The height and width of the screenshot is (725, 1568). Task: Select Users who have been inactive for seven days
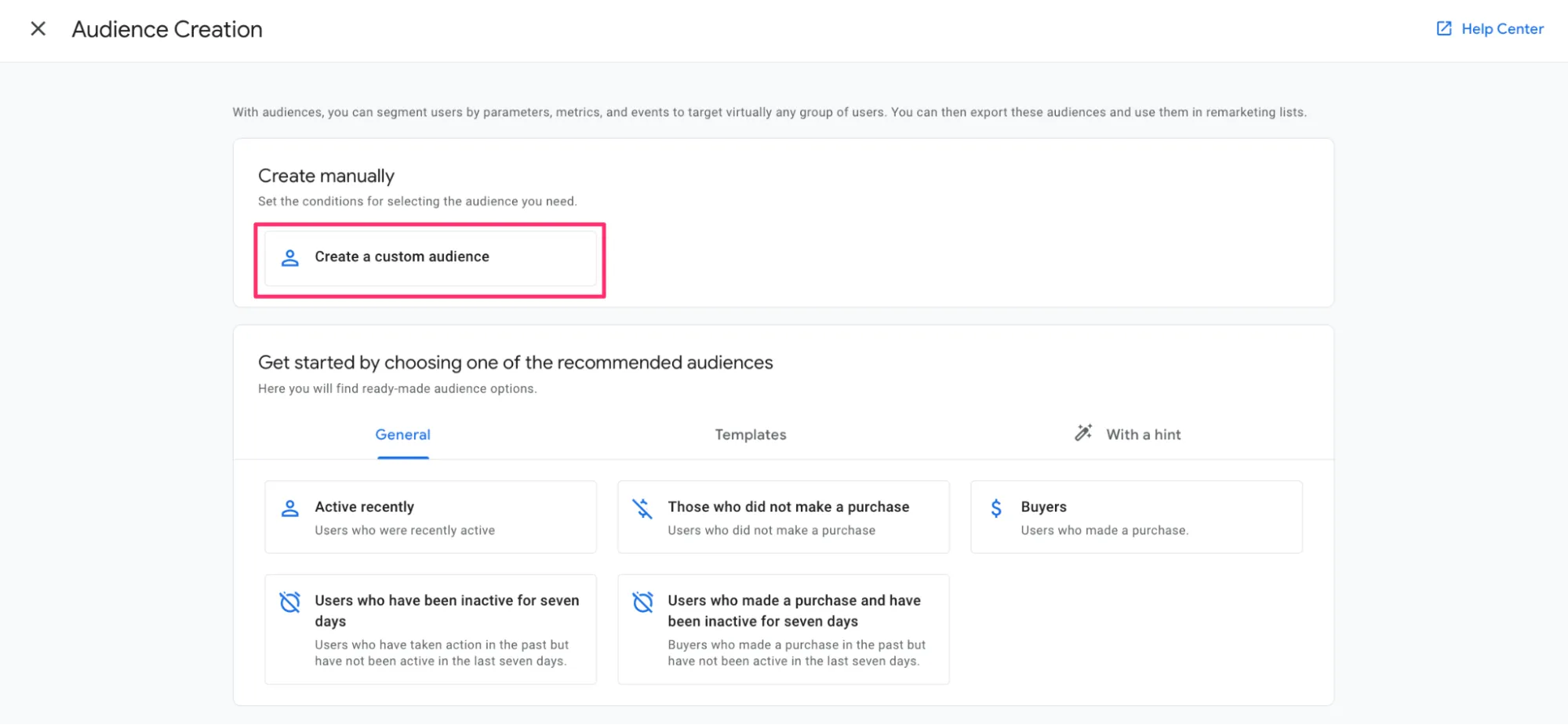[x=446, y=610]
